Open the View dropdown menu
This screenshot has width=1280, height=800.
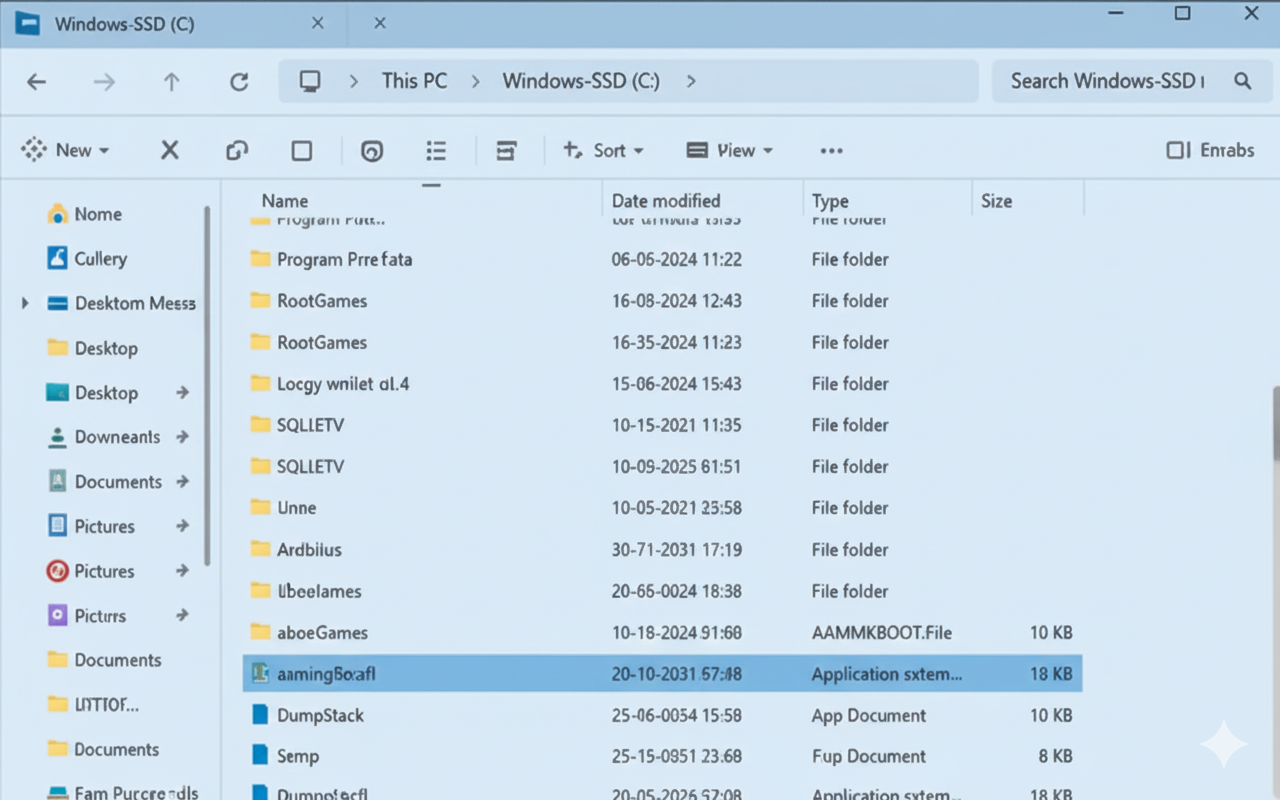(730, 150)
